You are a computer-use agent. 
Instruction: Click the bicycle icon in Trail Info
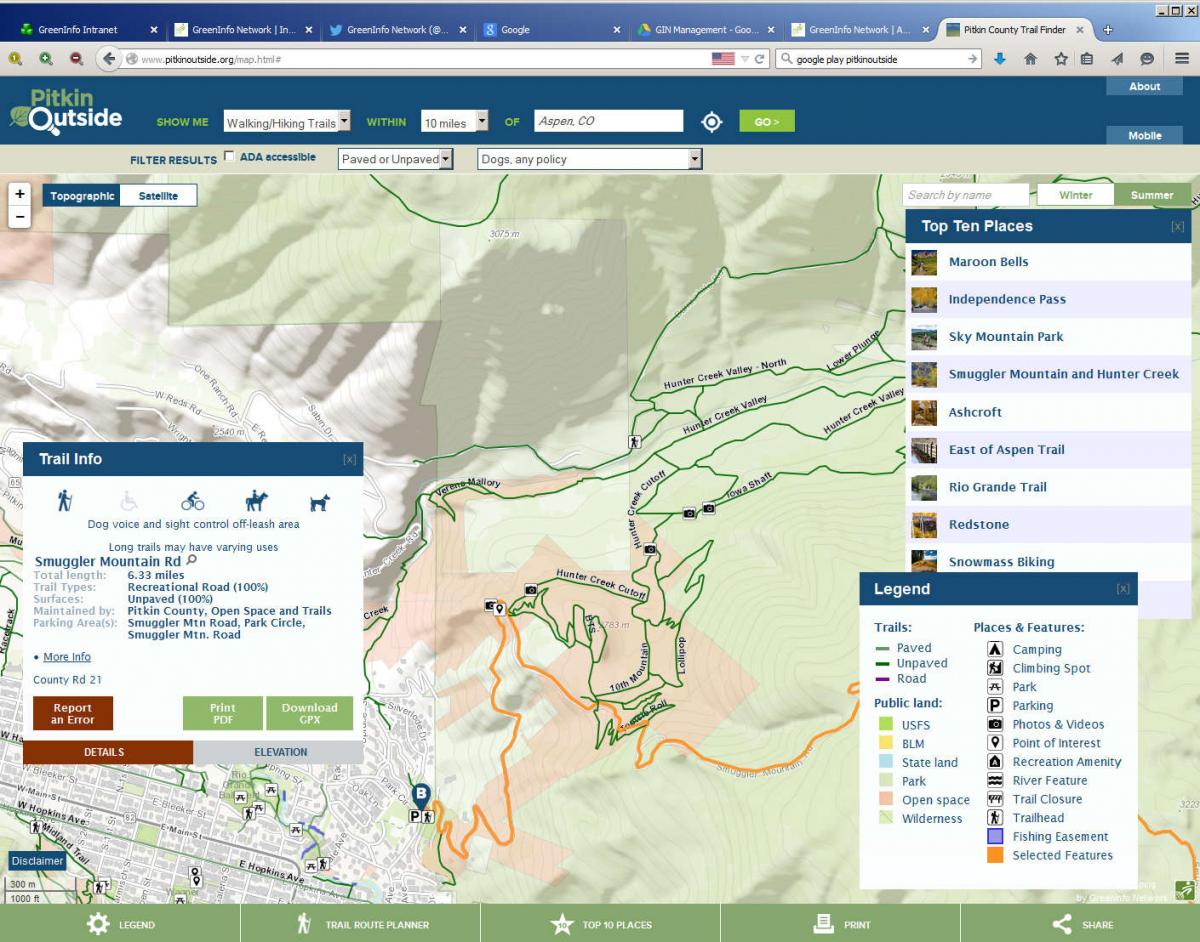pyautogui.click(x=193, y=501)
